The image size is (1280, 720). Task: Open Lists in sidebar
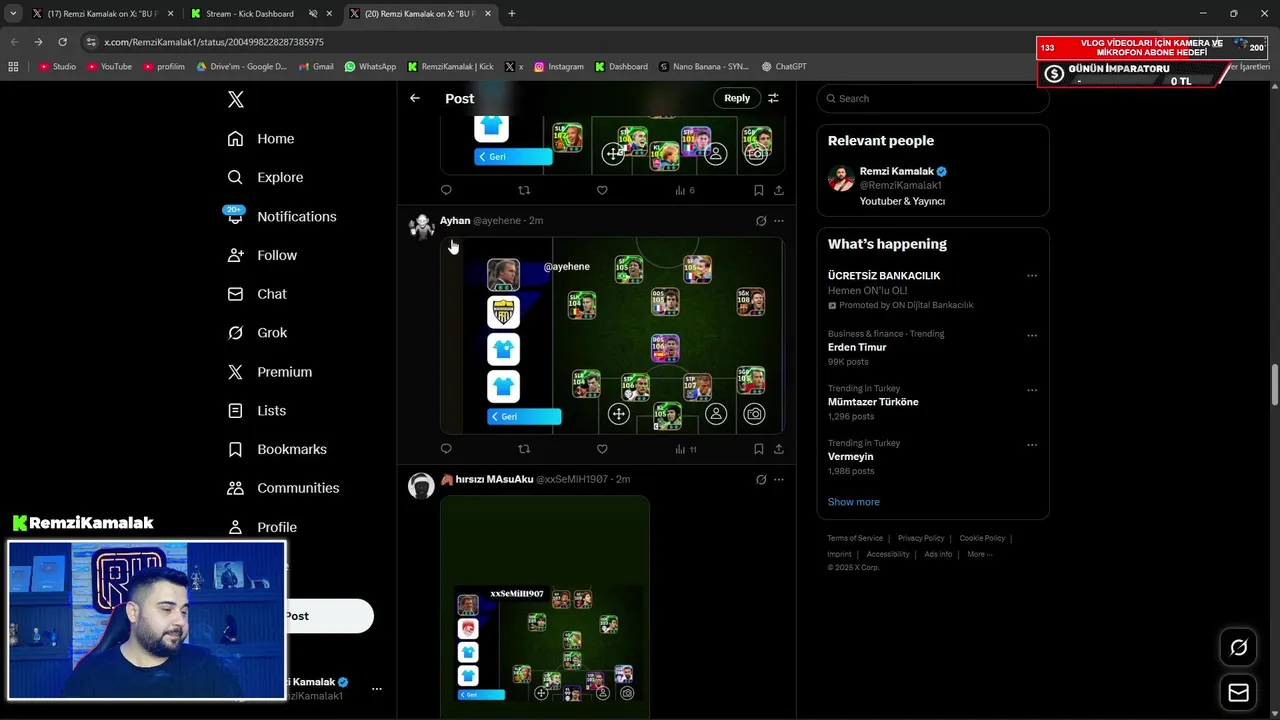[x=257, y=411]
